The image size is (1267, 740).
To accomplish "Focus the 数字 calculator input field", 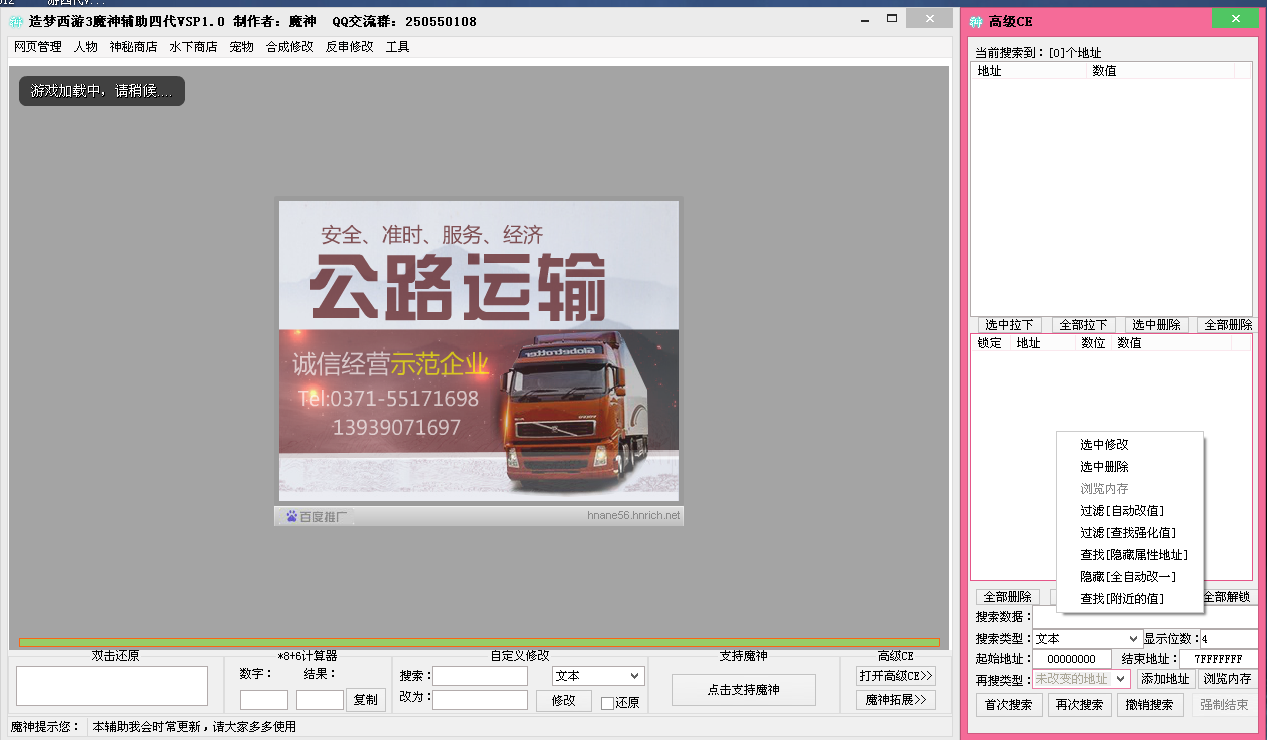I will tap(264, 700).
